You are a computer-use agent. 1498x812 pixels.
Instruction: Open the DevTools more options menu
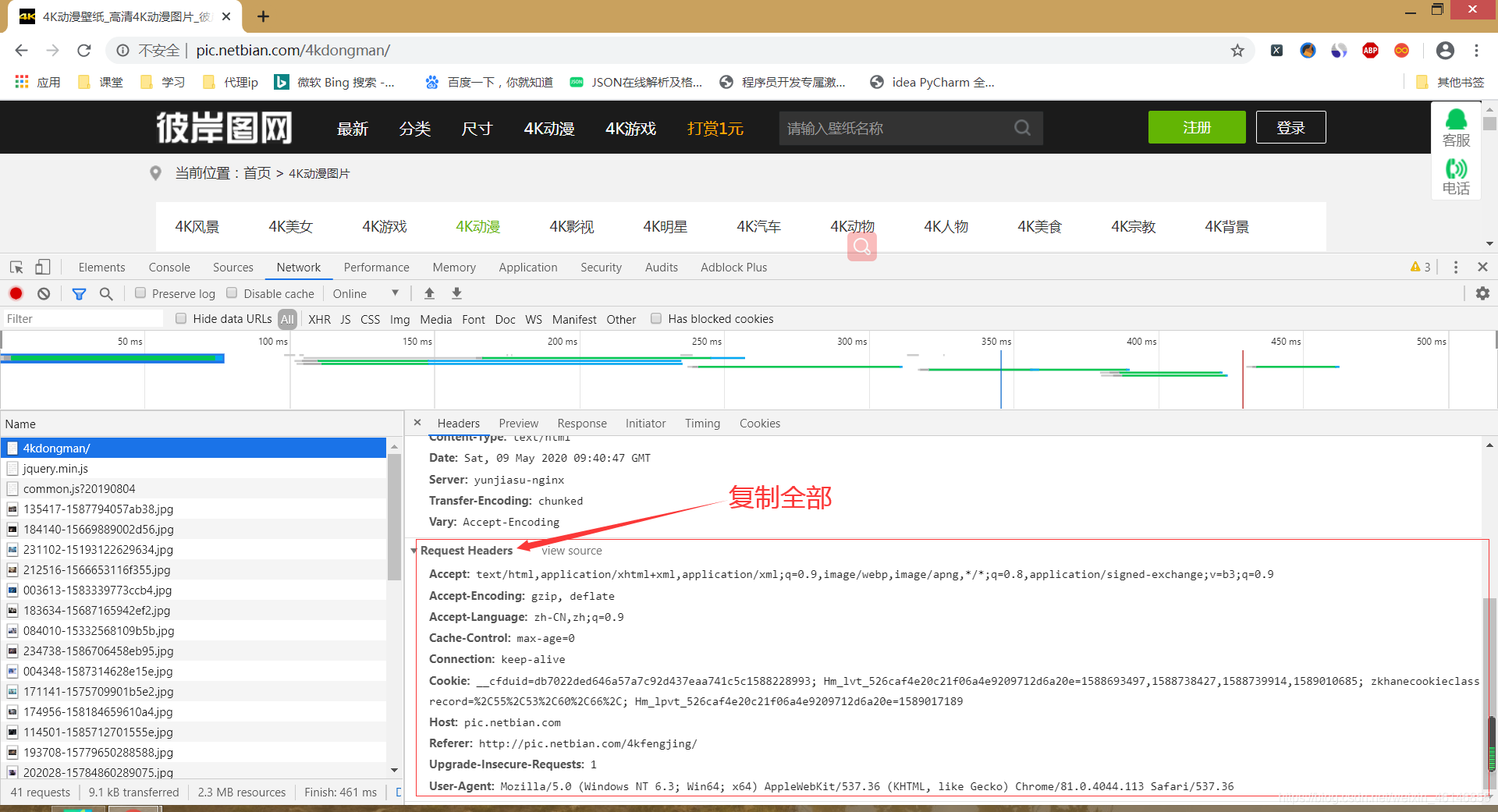point(1455,267)
